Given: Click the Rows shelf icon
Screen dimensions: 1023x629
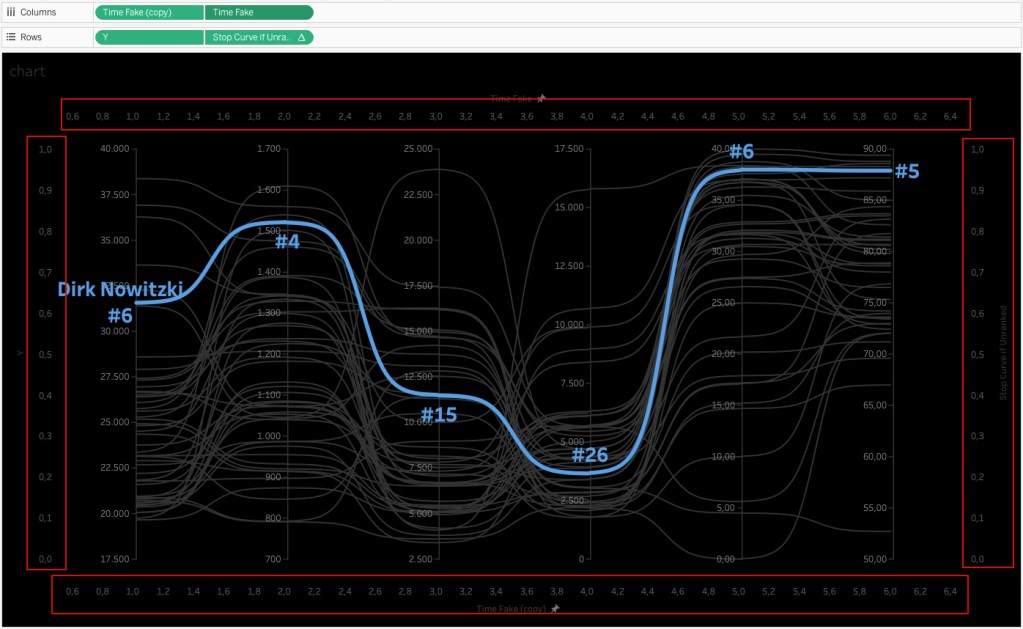Looking at the screenshot, I should point(10,37).
